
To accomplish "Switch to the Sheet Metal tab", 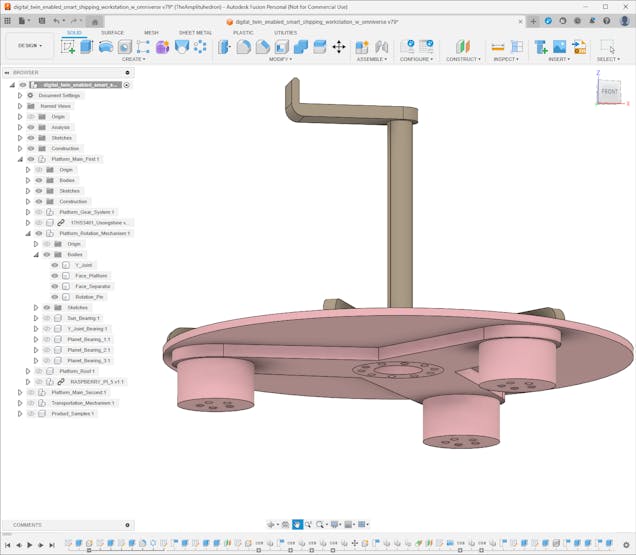I will coord(195,32).
